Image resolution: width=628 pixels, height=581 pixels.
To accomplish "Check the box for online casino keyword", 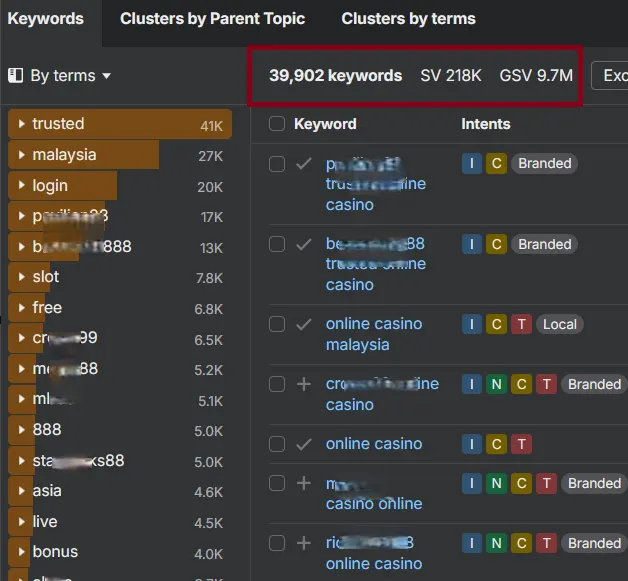I will [x=277, y=444].
